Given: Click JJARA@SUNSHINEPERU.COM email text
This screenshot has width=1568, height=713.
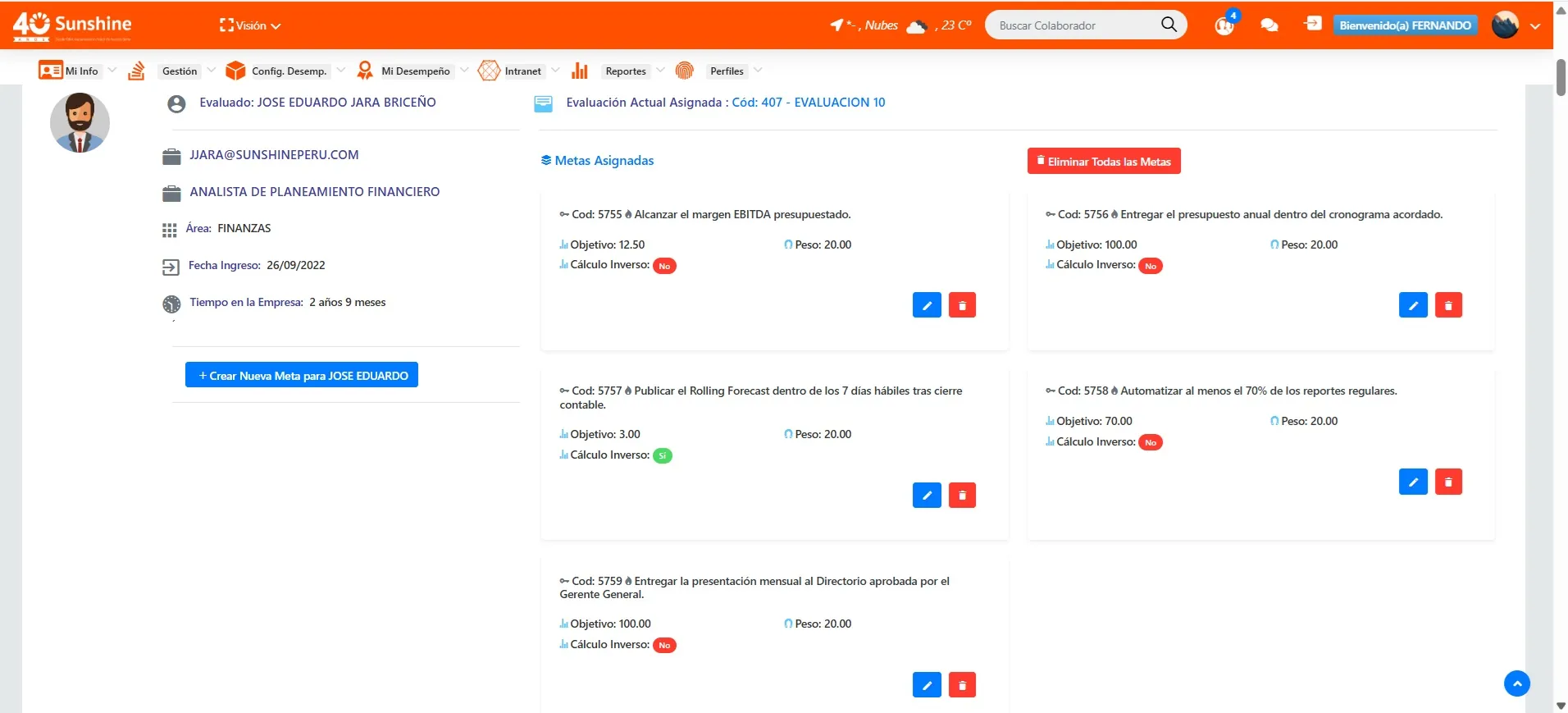Looking at the screenshot, I should [x=274, y=155].
